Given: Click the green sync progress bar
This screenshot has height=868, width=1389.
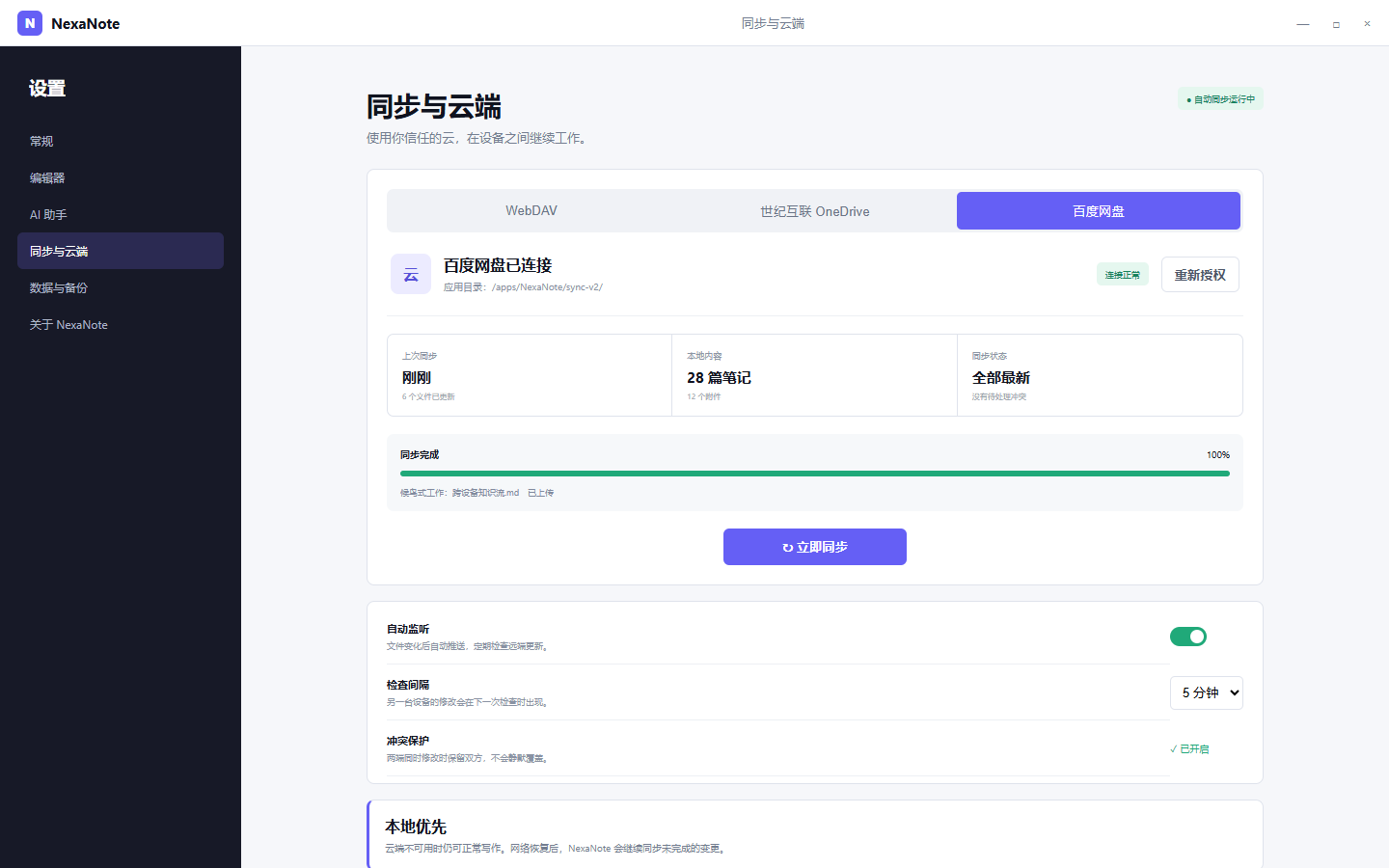Looking at the screenshot, I should 815,474.
